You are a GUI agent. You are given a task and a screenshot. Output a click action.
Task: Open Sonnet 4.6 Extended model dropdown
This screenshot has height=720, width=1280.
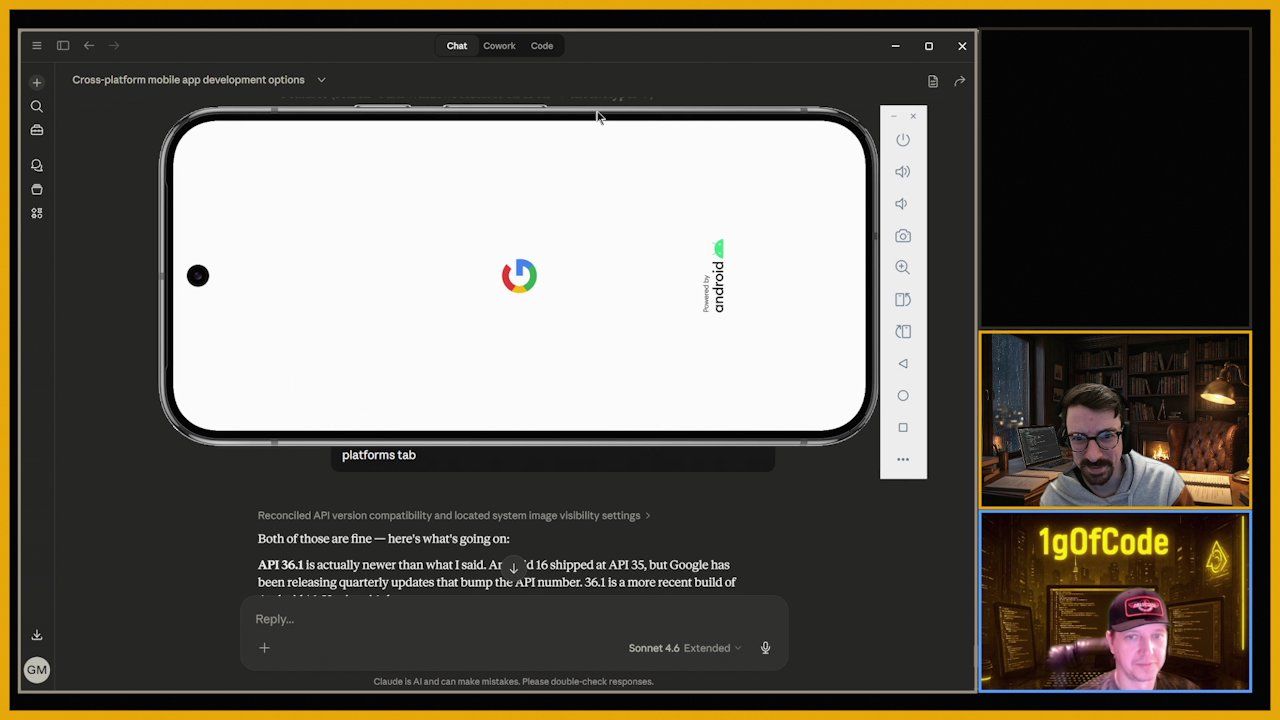(x=685, y=648)
